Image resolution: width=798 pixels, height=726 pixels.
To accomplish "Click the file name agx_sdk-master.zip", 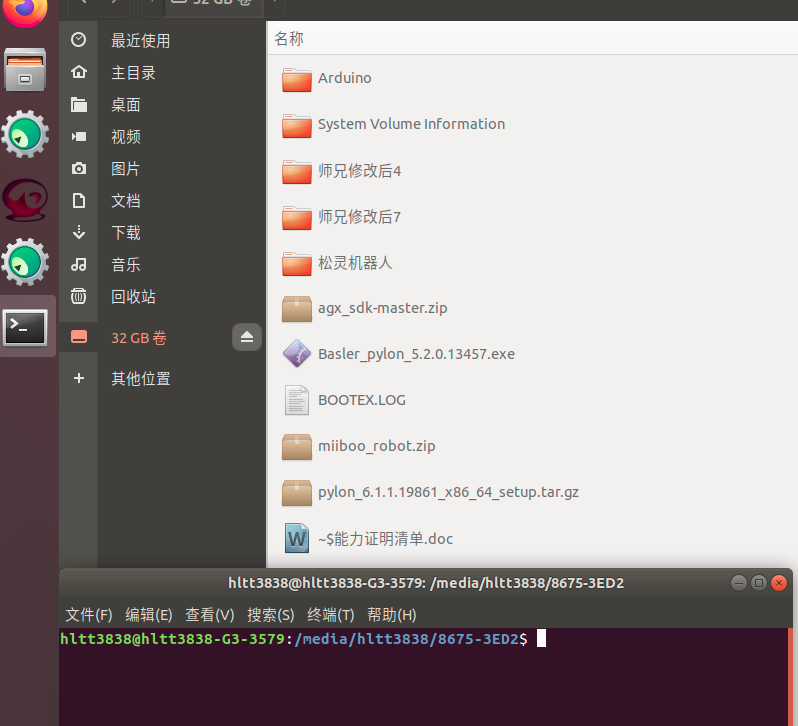I will (x=383, y=308).
